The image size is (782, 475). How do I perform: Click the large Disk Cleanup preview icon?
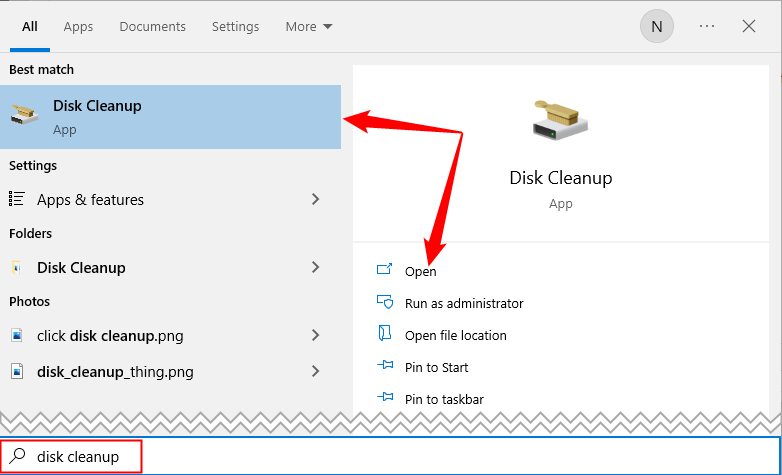point(560,120)
